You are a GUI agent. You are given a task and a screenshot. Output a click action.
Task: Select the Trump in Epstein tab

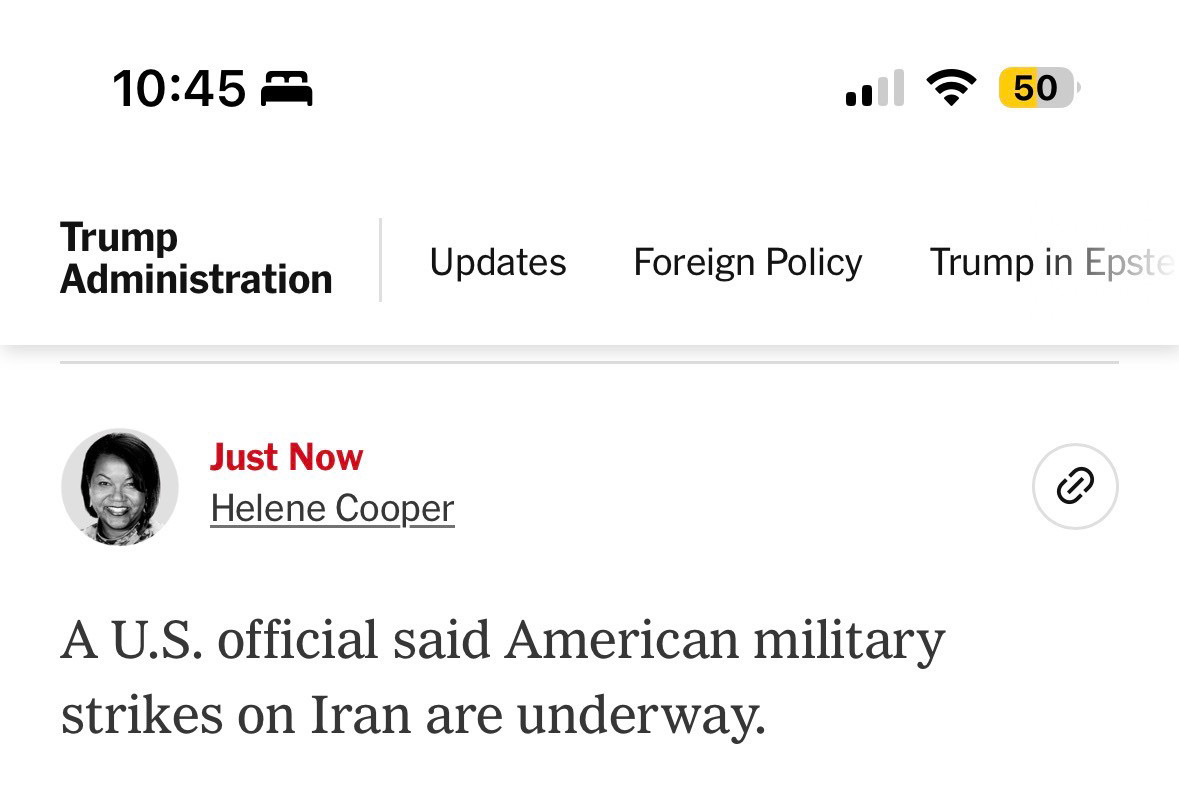click(x=1050, y=262)
